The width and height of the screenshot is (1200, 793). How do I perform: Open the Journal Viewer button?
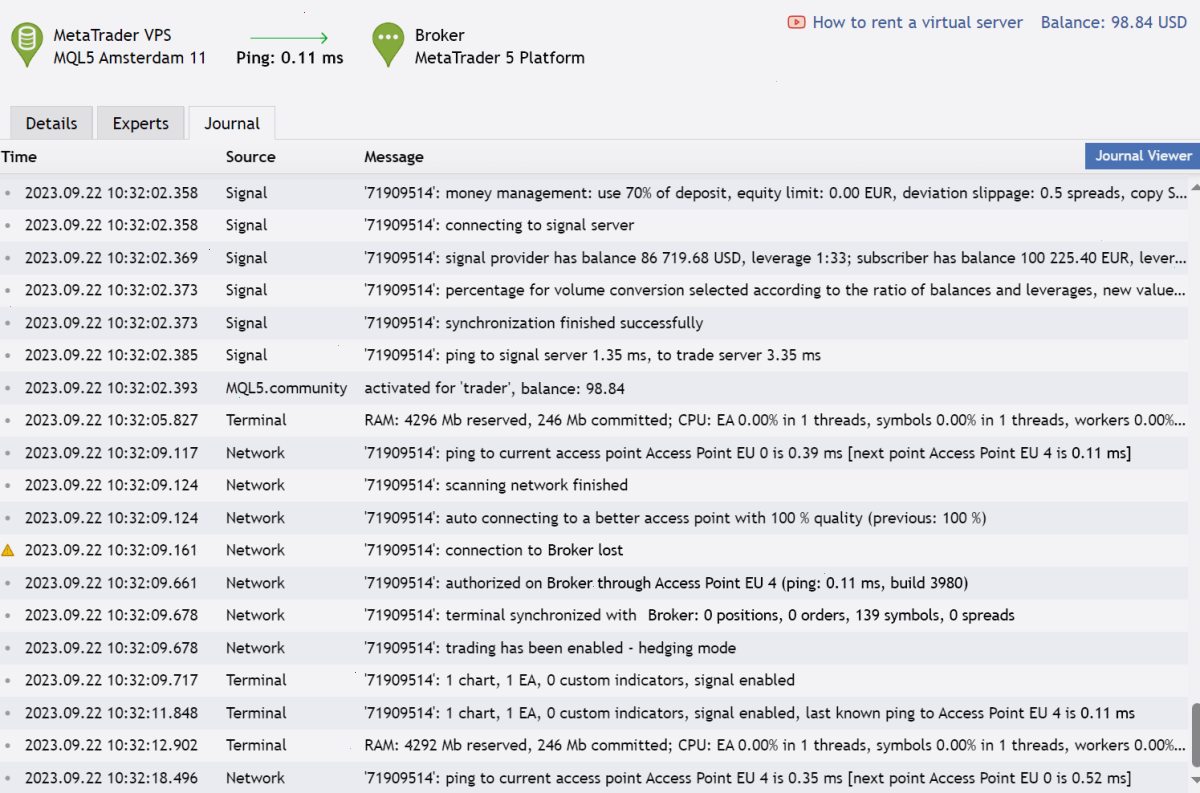[x=1143, y=155]
